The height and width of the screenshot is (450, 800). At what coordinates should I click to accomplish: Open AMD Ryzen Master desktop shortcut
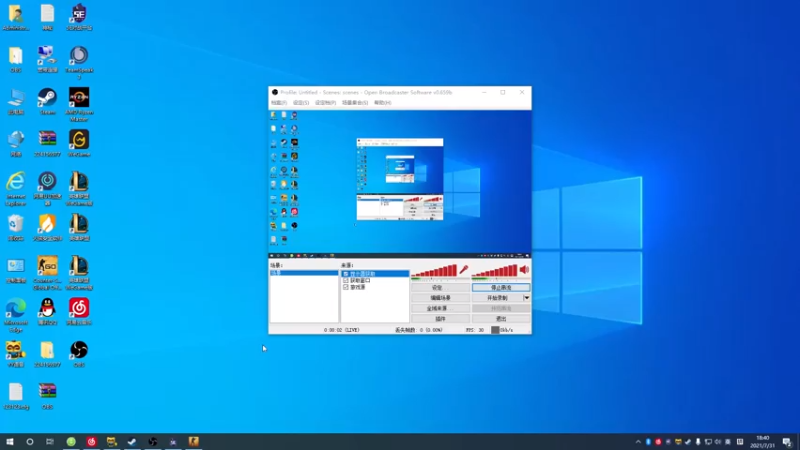(79, 105)
